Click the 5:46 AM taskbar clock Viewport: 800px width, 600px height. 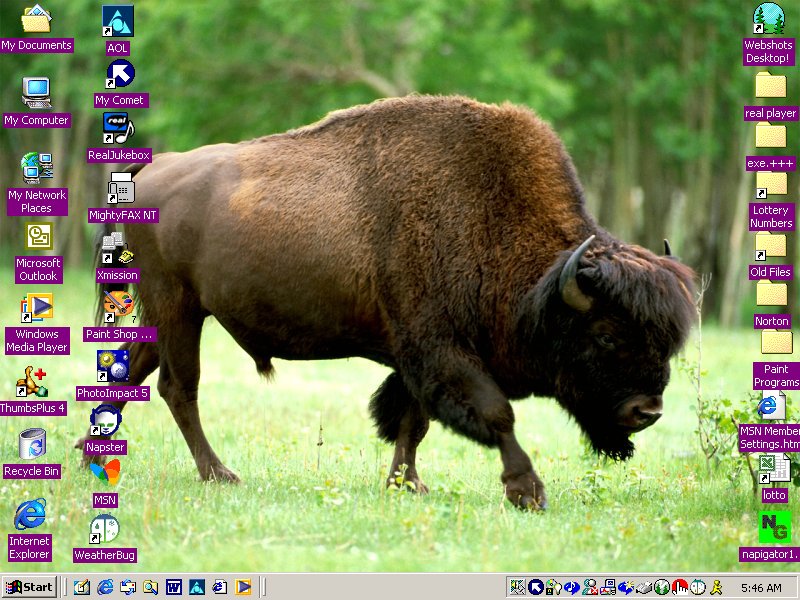click(761, 587)
